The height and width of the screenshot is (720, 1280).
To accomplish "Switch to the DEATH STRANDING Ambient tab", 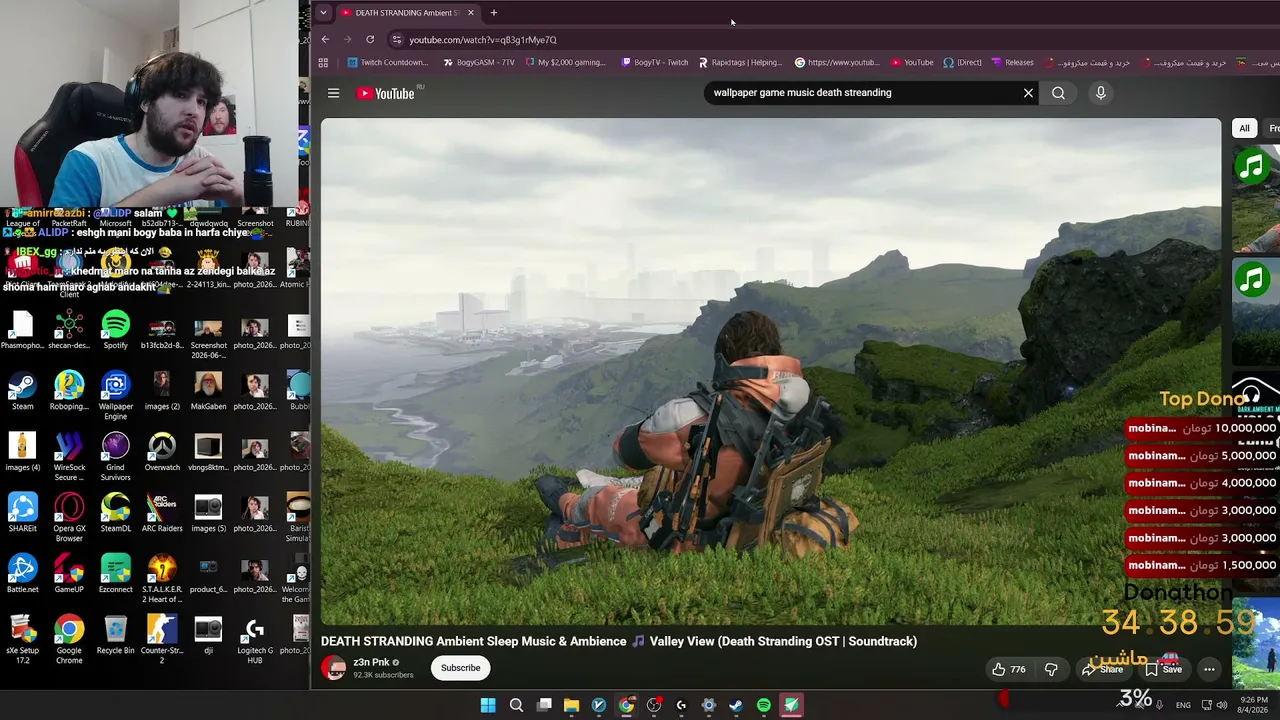I will (407, 12).
